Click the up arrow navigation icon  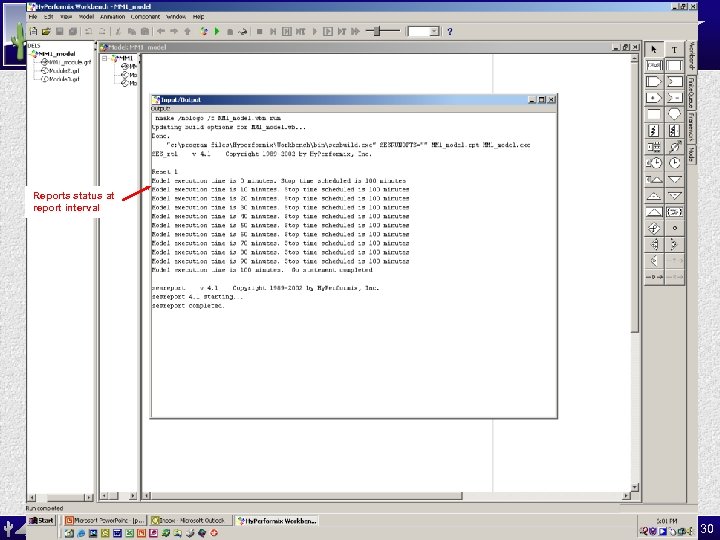pos(187,31)
